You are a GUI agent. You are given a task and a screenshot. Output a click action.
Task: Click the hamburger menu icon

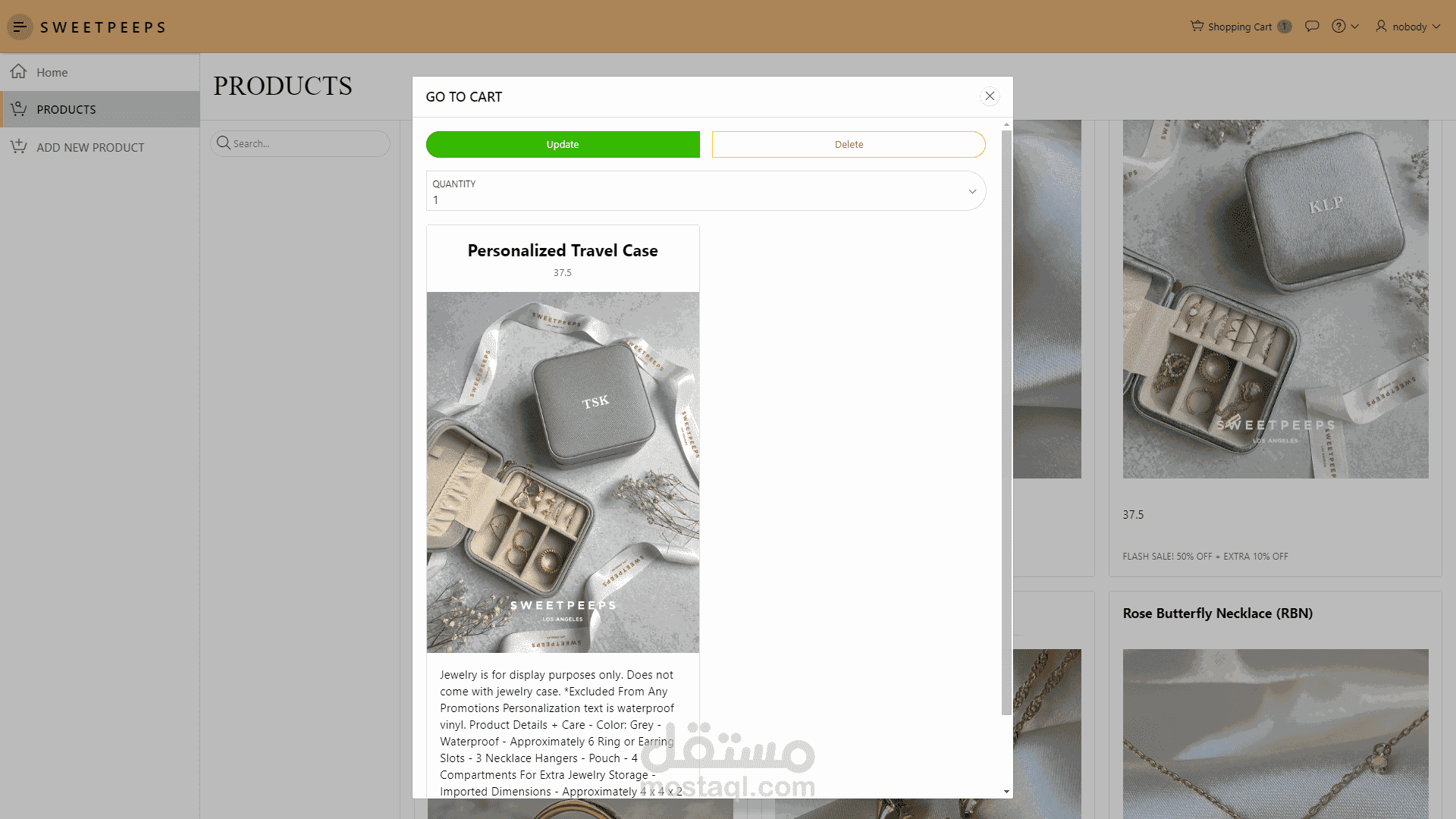tap(20, 27)
